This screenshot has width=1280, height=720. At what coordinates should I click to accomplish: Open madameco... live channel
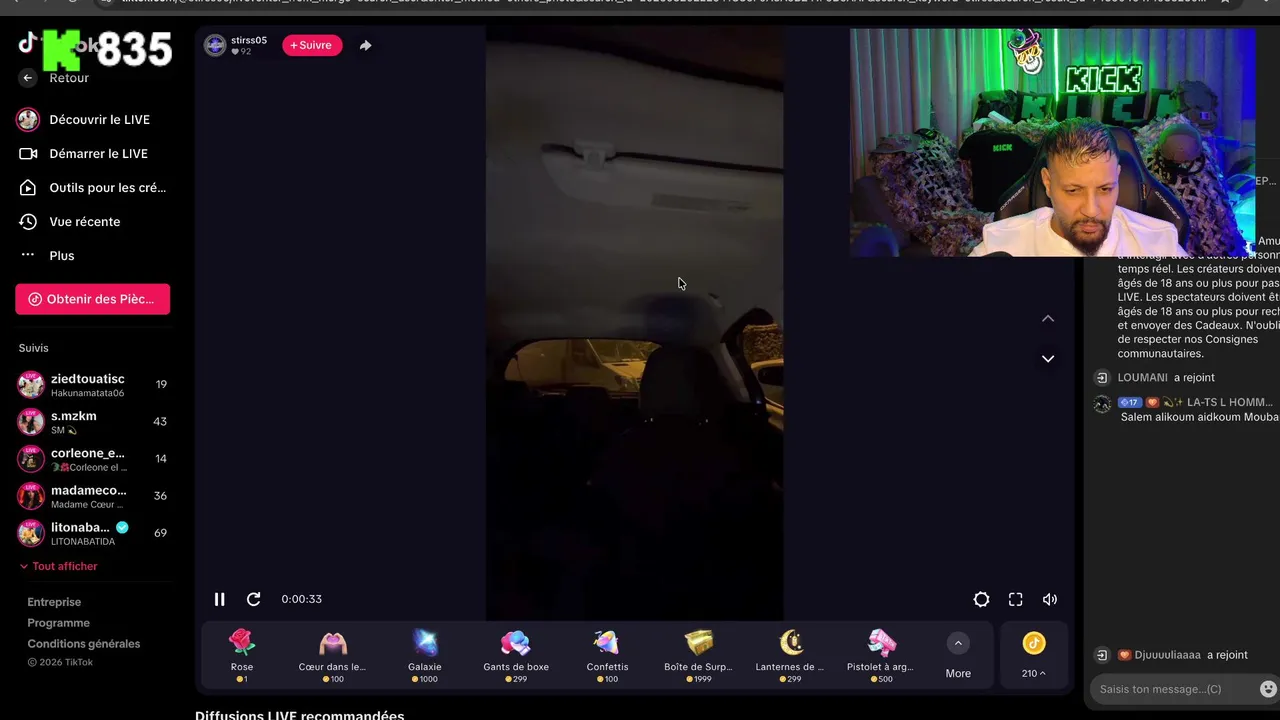pos(92,496)
